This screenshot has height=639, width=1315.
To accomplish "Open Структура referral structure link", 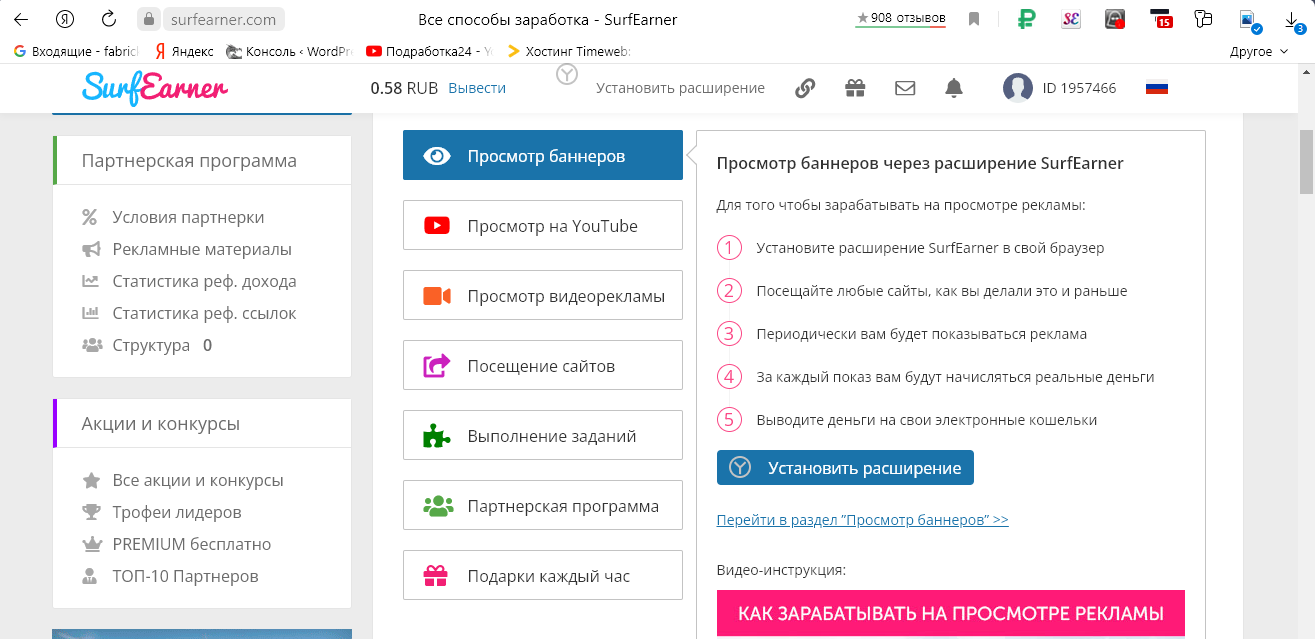I will tap(151, 345).
